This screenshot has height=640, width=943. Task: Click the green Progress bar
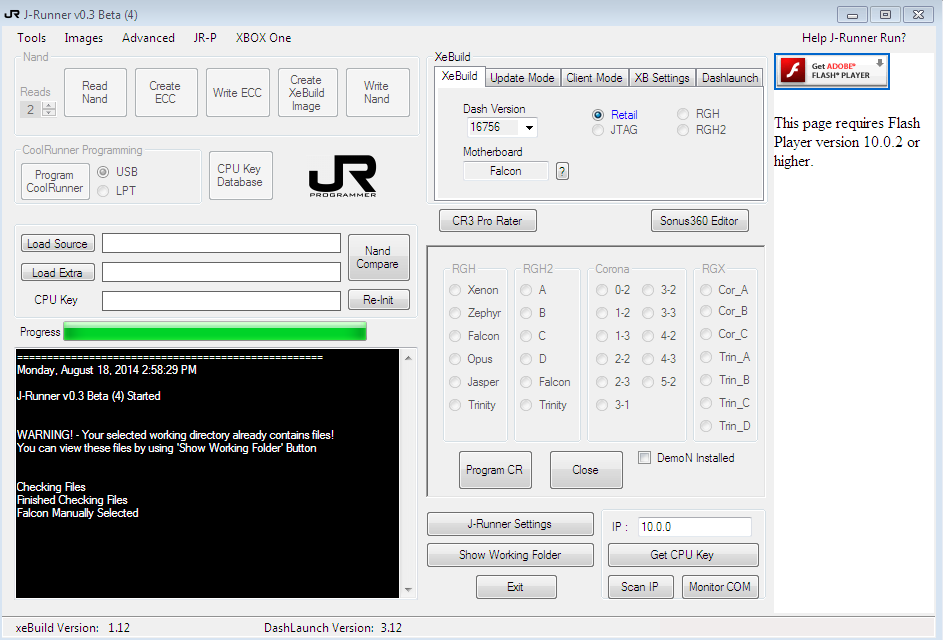pyautogui.click(x=215, y=331)
